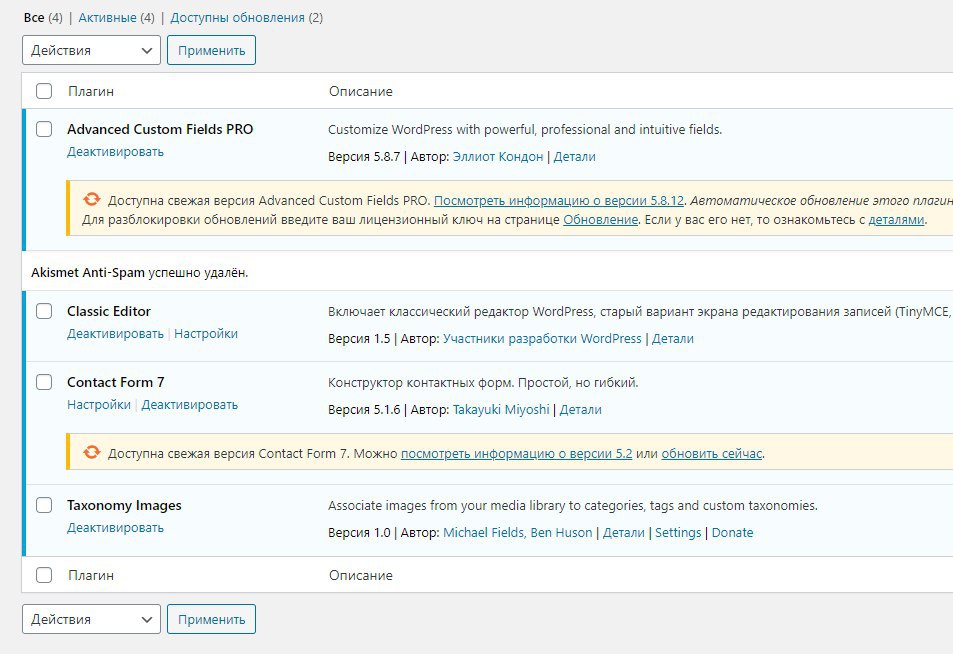This screenshot has height=654, width=953.
Task: Open Детали for Taxonomy Images
Action: pos(624,532)
